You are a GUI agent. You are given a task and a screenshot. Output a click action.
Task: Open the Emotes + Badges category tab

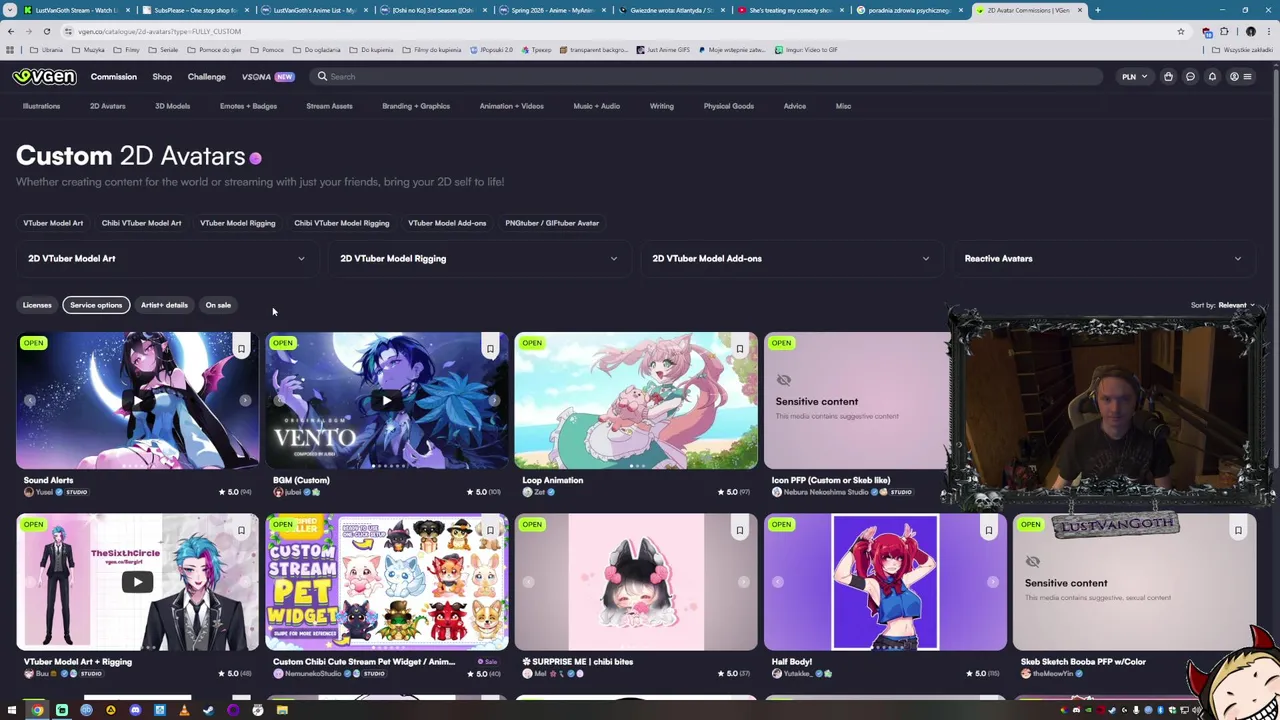point(248,106)
